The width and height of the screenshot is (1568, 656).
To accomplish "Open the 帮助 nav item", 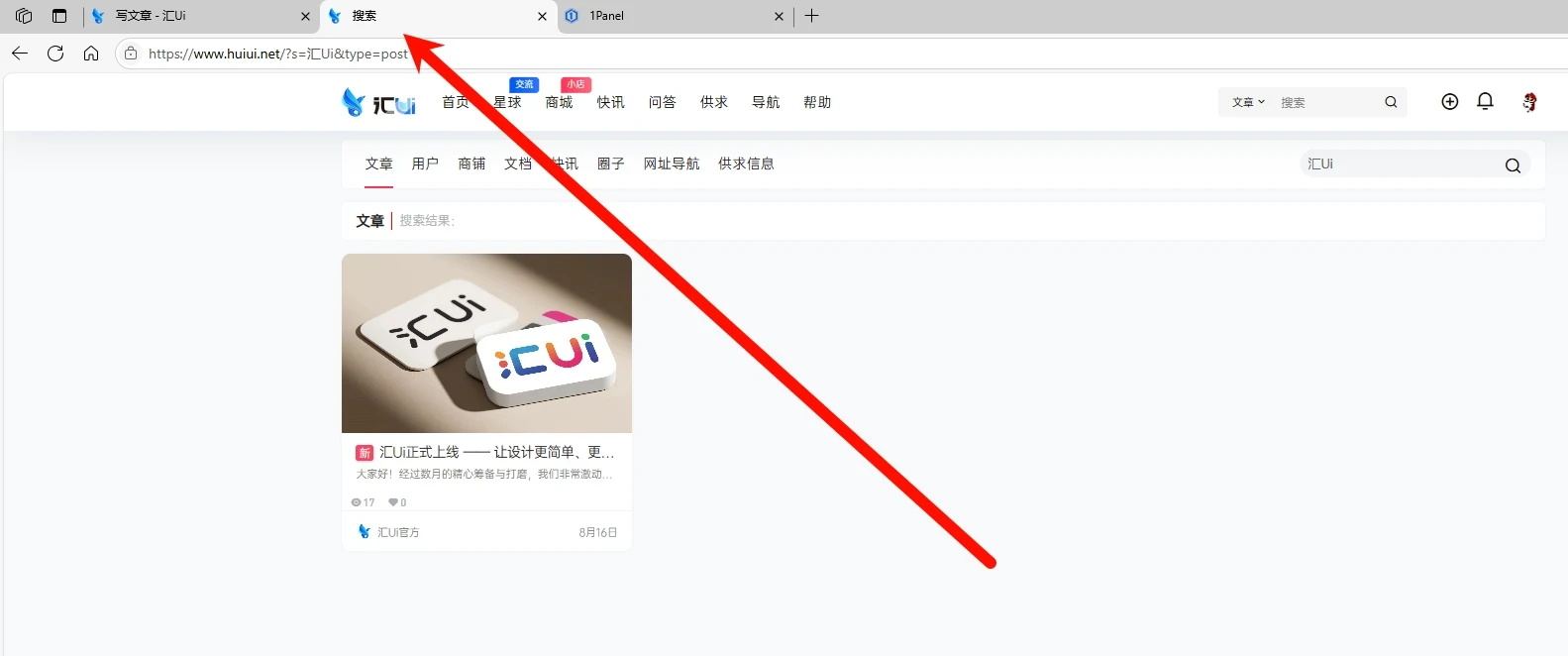I will [817, 102].
